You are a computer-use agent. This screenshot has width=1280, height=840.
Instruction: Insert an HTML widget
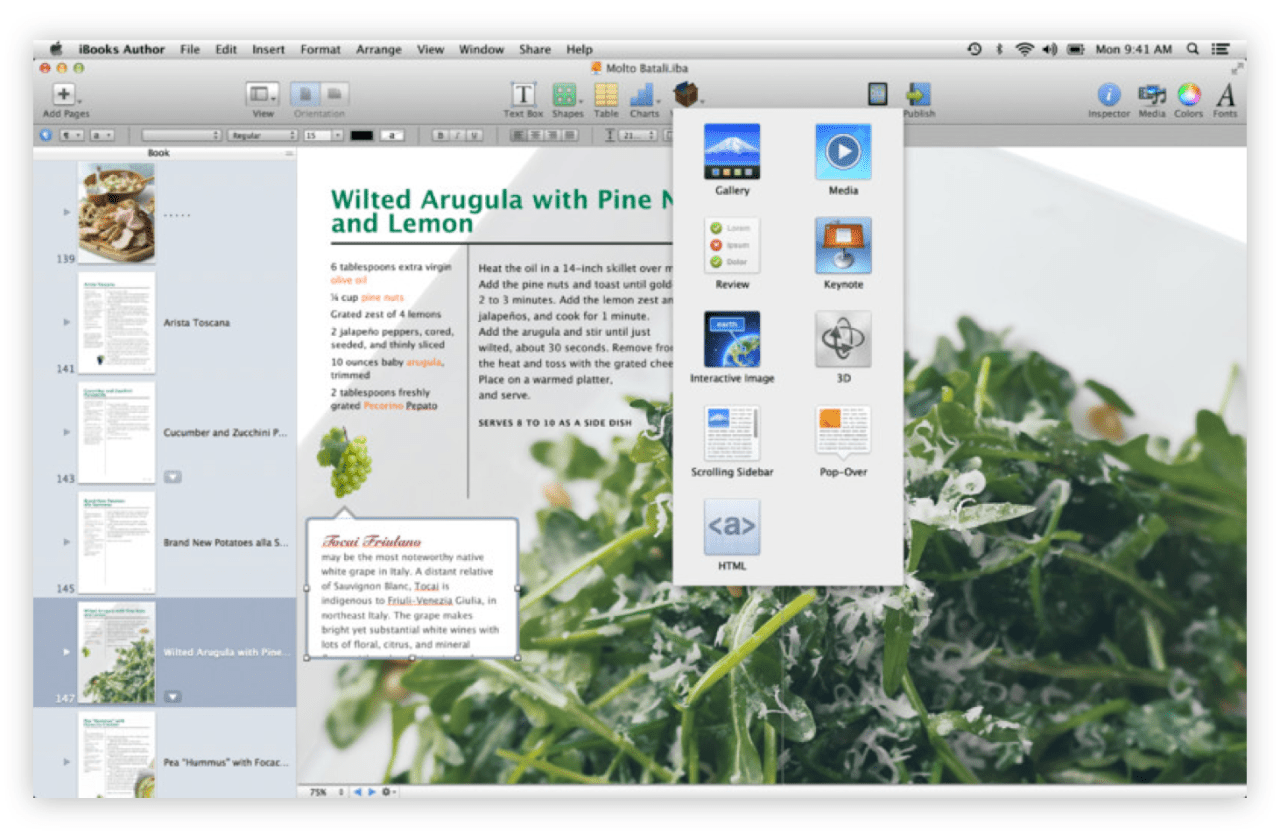point(732,527)
